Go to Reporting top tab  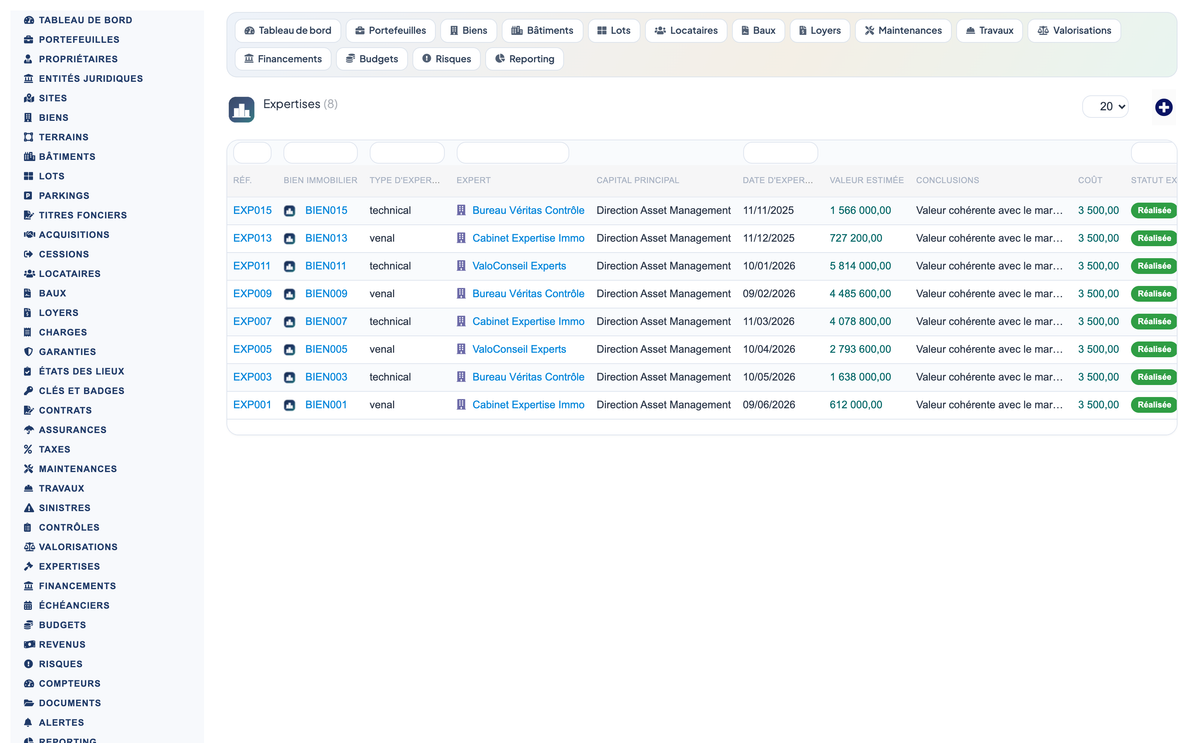(x=525, y=59)
